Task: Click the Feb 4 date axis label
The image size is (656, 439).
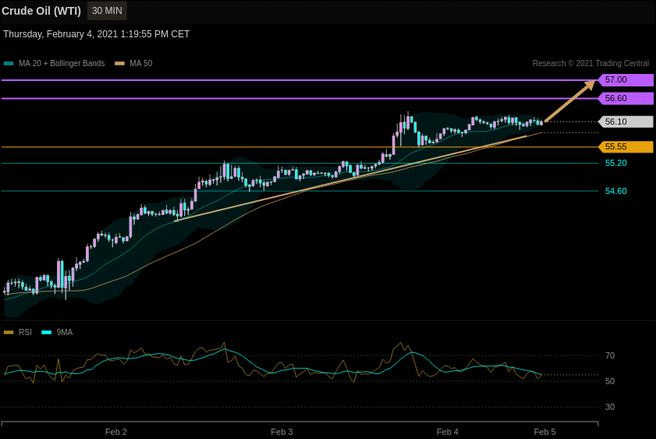Action: click(447, 431)
